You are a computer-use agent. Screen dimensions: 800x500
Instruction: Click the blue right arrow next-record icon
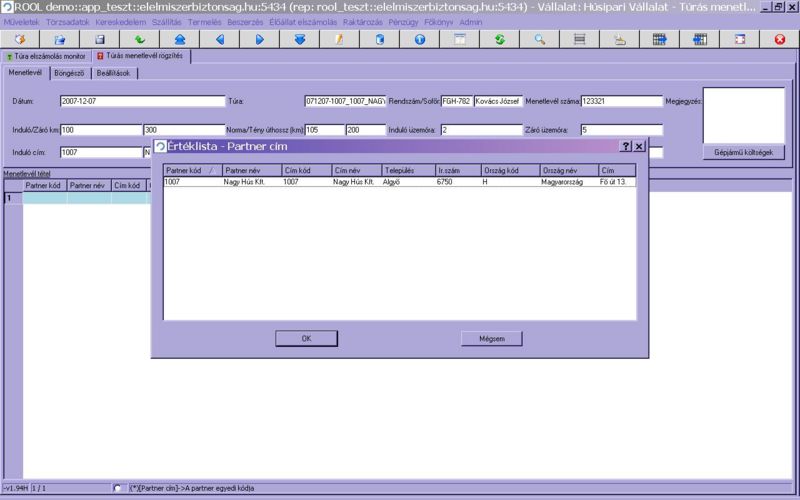click(x=259, y=40)
